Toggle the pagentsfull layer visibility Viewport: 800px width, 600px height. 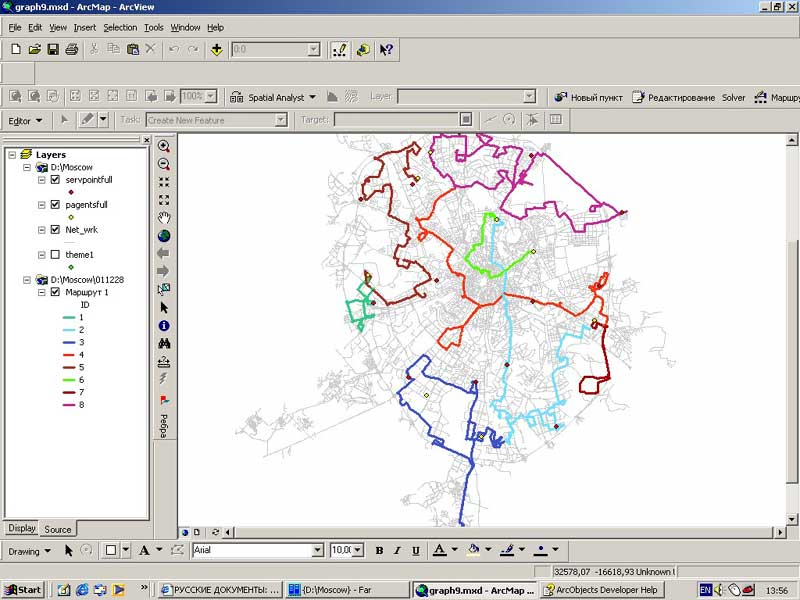point(55,205)
